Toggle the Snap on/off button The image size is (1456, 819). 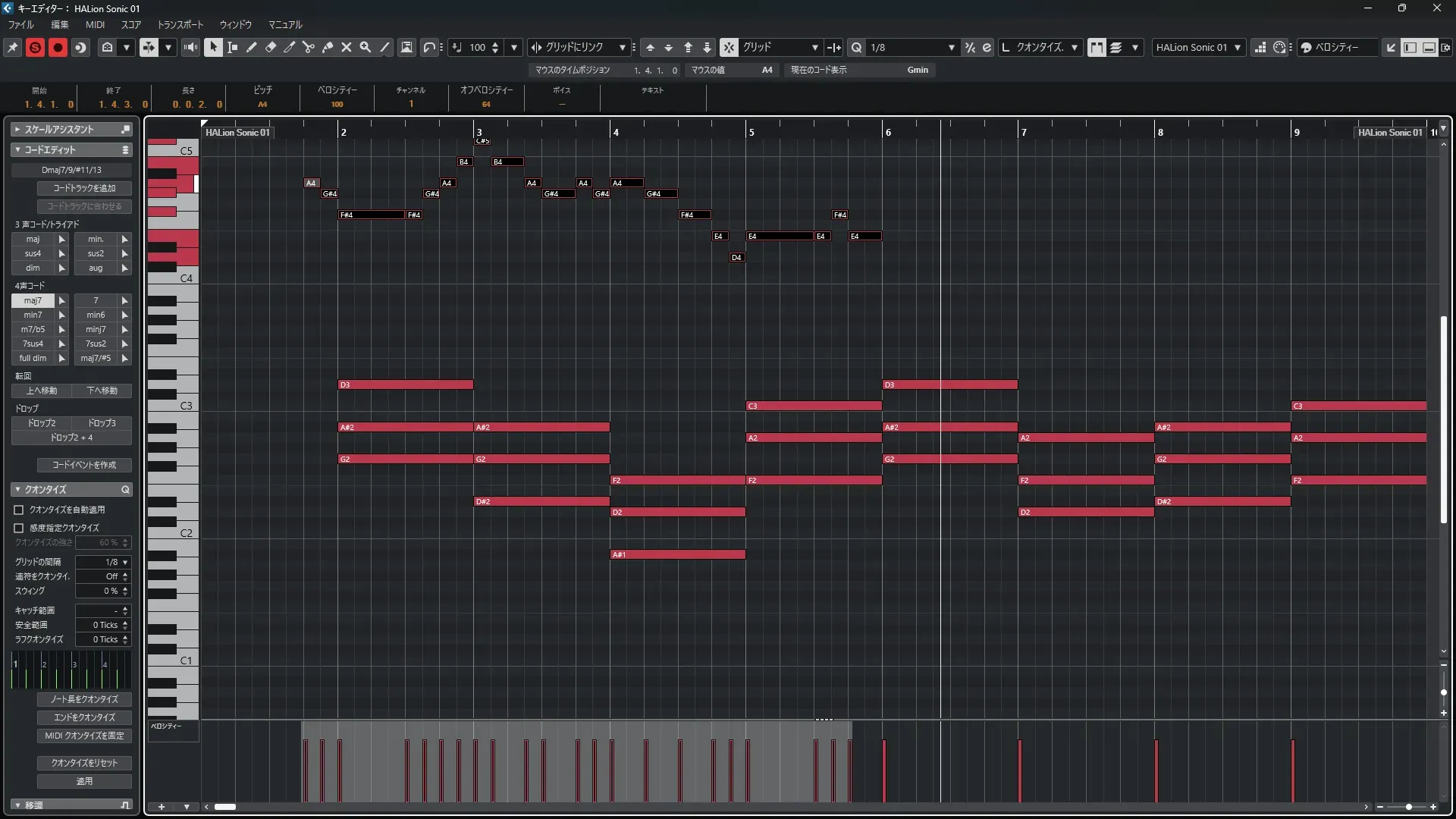tap(728, 47)
